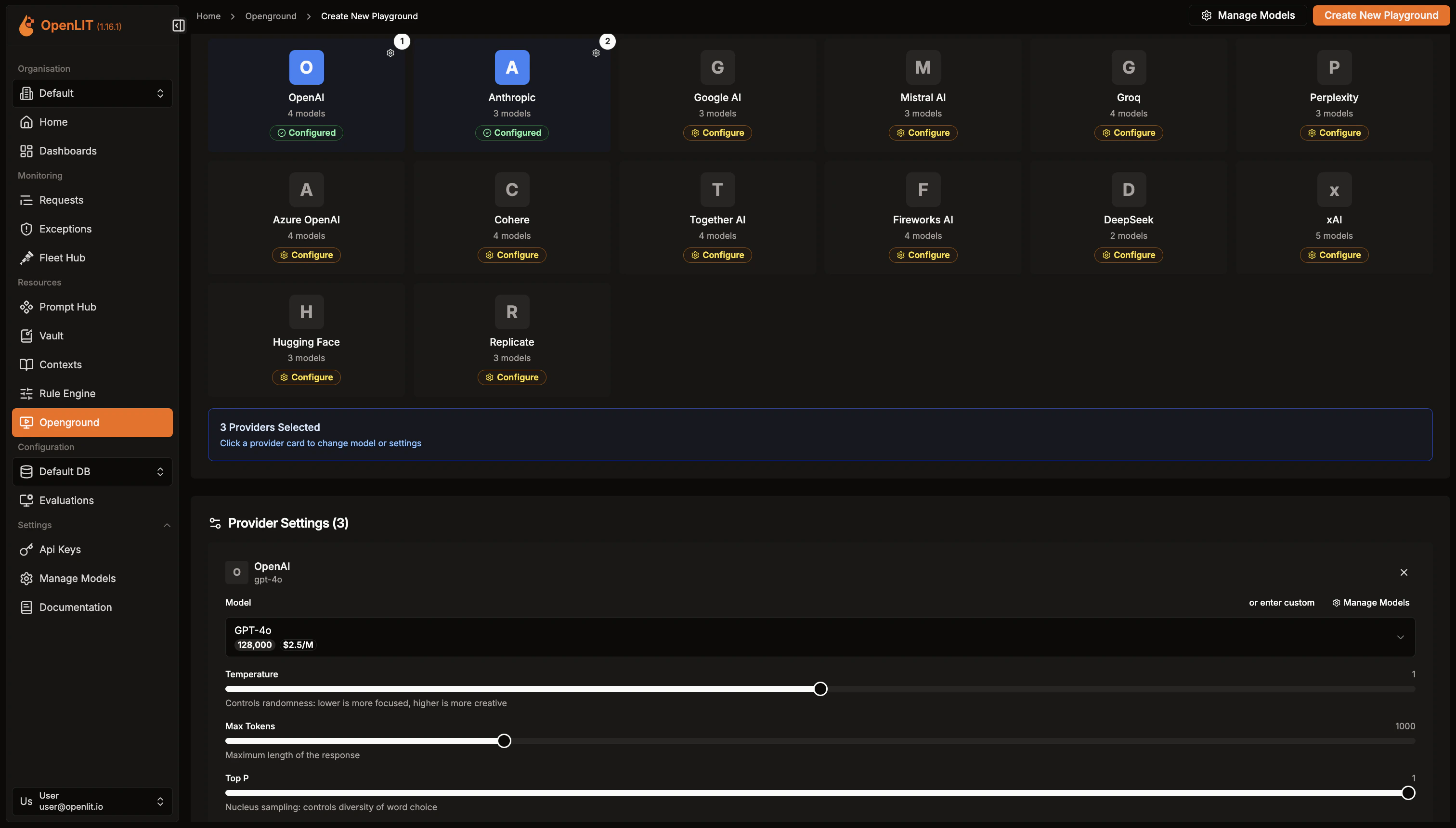Click the OpenLIT flame logo
Image resolution: width=1456 pixels, height=828 pixels.
[x=26, y=26]
